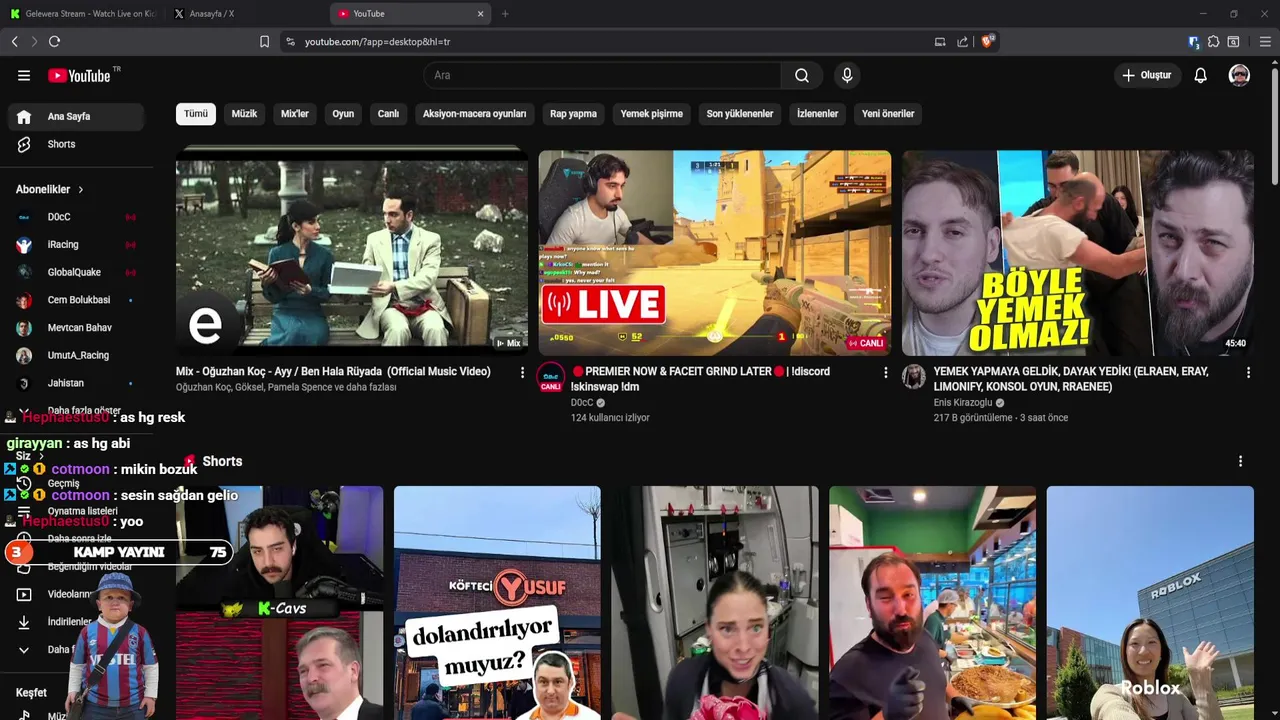Click the Enis Kirazoglu channel avatar
This screenshot has width=1280, height=720.
(914, 376)
